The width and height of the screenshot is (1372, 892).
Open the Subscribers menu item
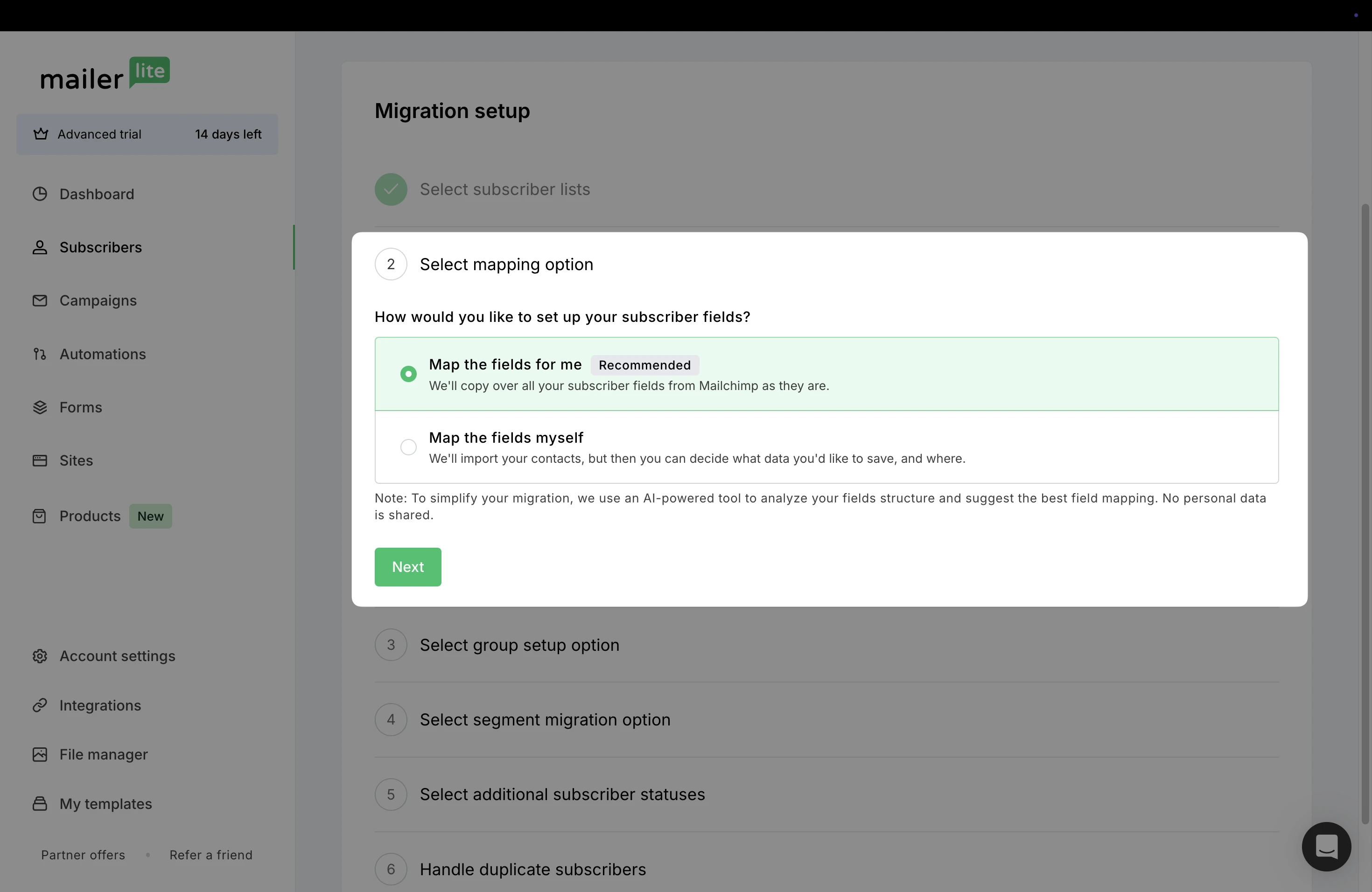pos(100,247)
